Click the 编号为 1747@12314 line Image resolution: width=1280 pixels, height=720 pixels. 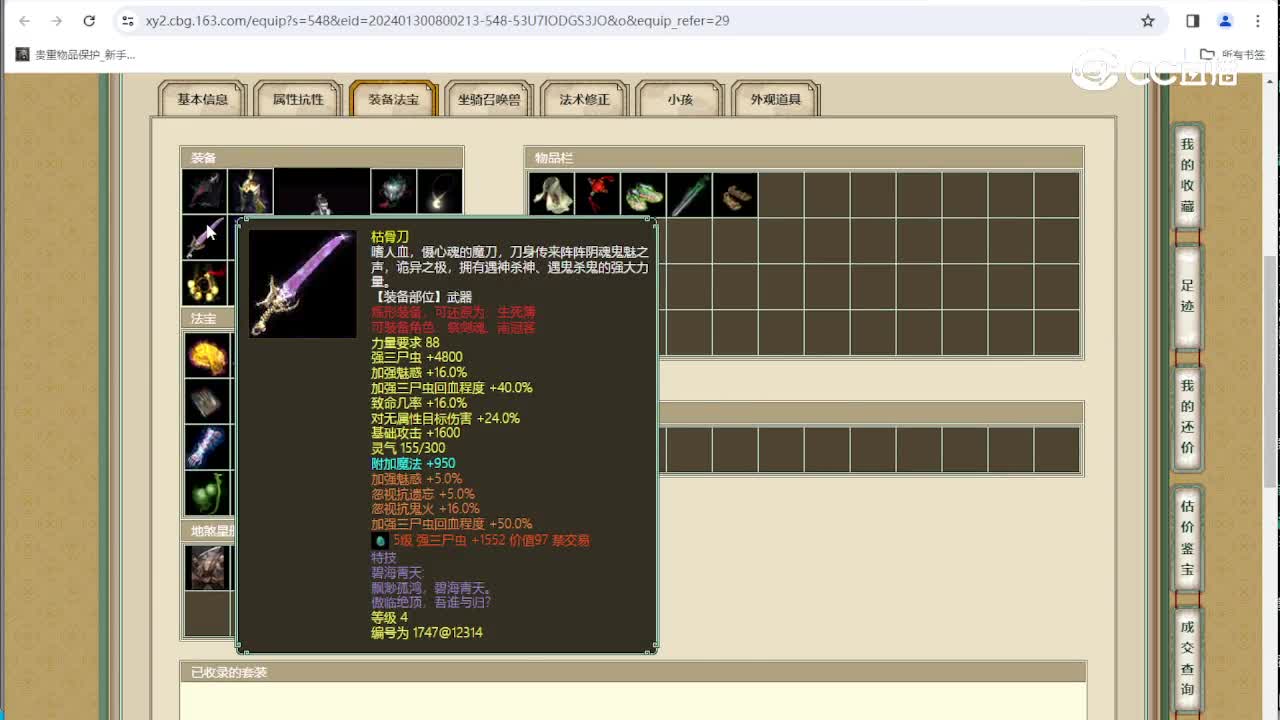click(x=427, y=633)
